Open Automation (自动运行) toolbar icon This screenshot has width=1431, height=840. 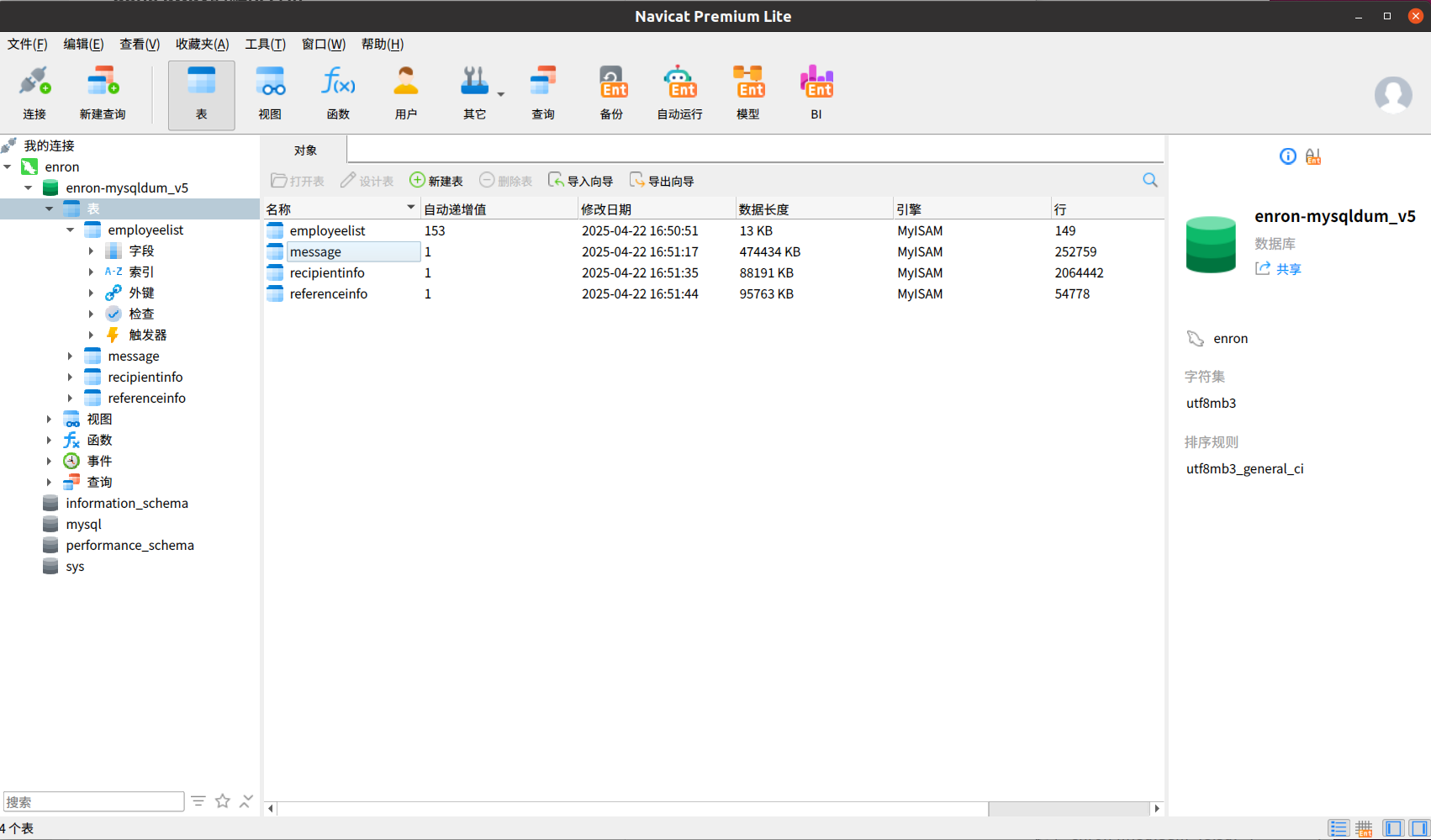[x=679, y=93]
